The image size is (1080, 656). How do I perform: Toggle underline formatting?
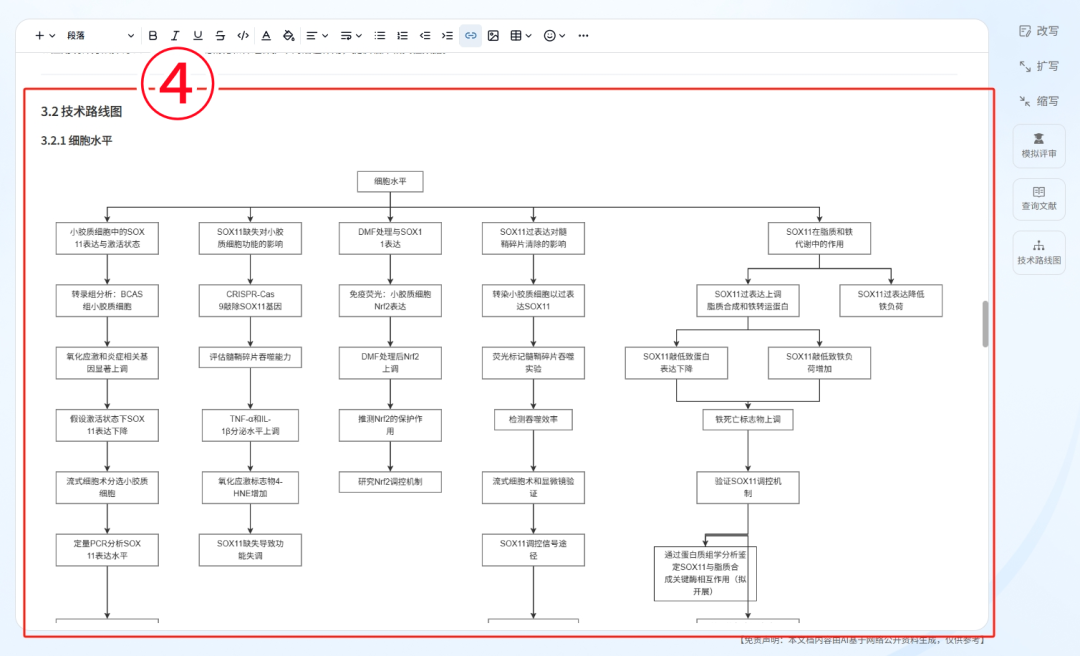click(198, 36)
